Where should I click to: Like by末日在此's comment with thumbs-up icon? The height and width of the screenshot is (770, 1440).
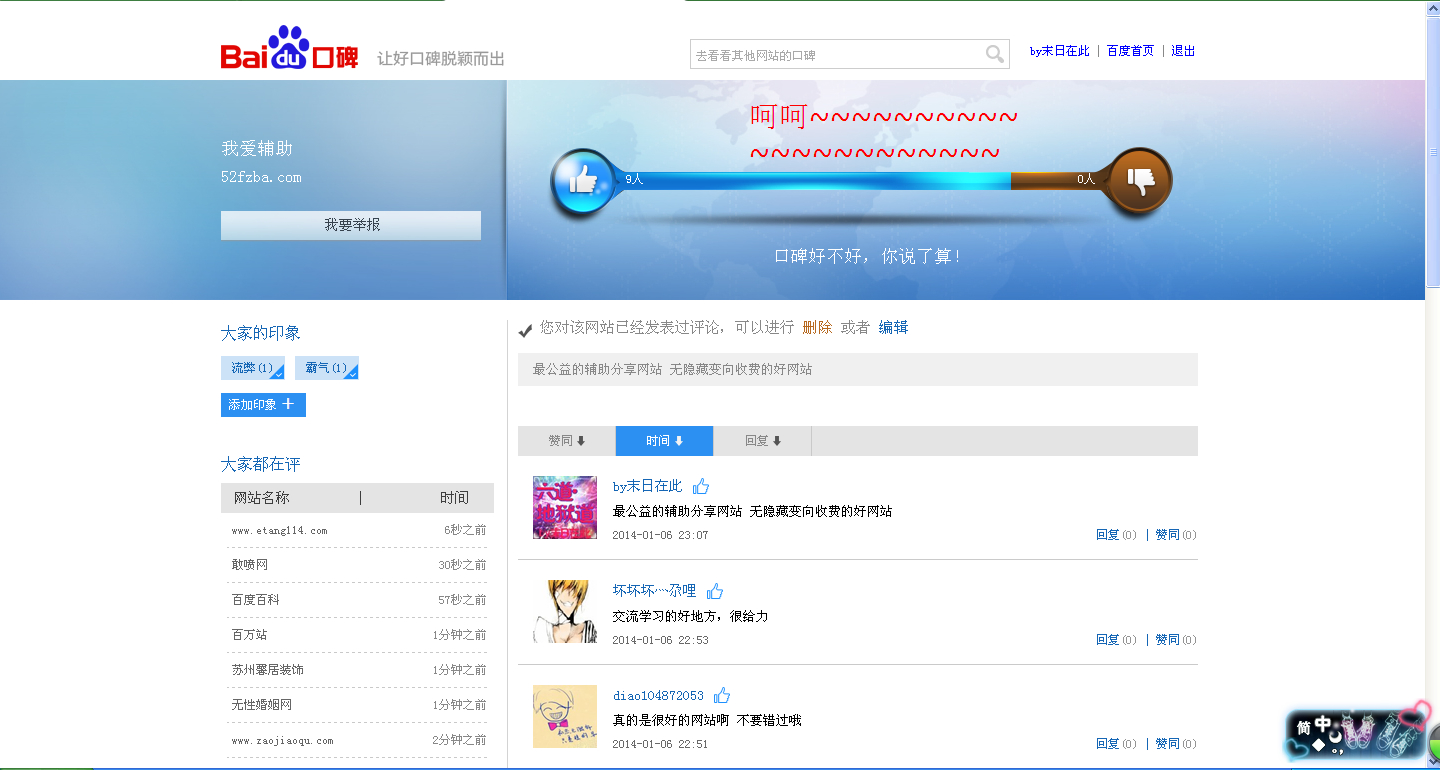click(701, 487)
